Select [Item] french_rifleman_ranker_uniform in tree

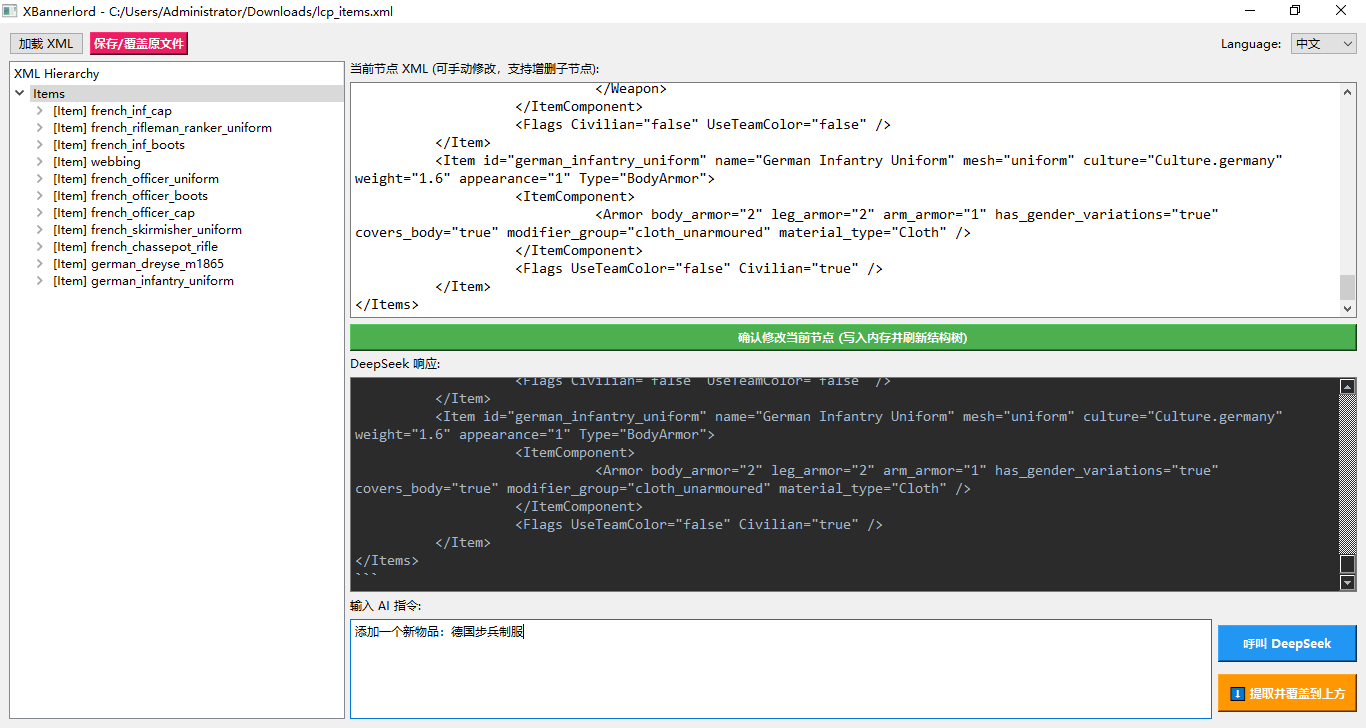(162, 128)
